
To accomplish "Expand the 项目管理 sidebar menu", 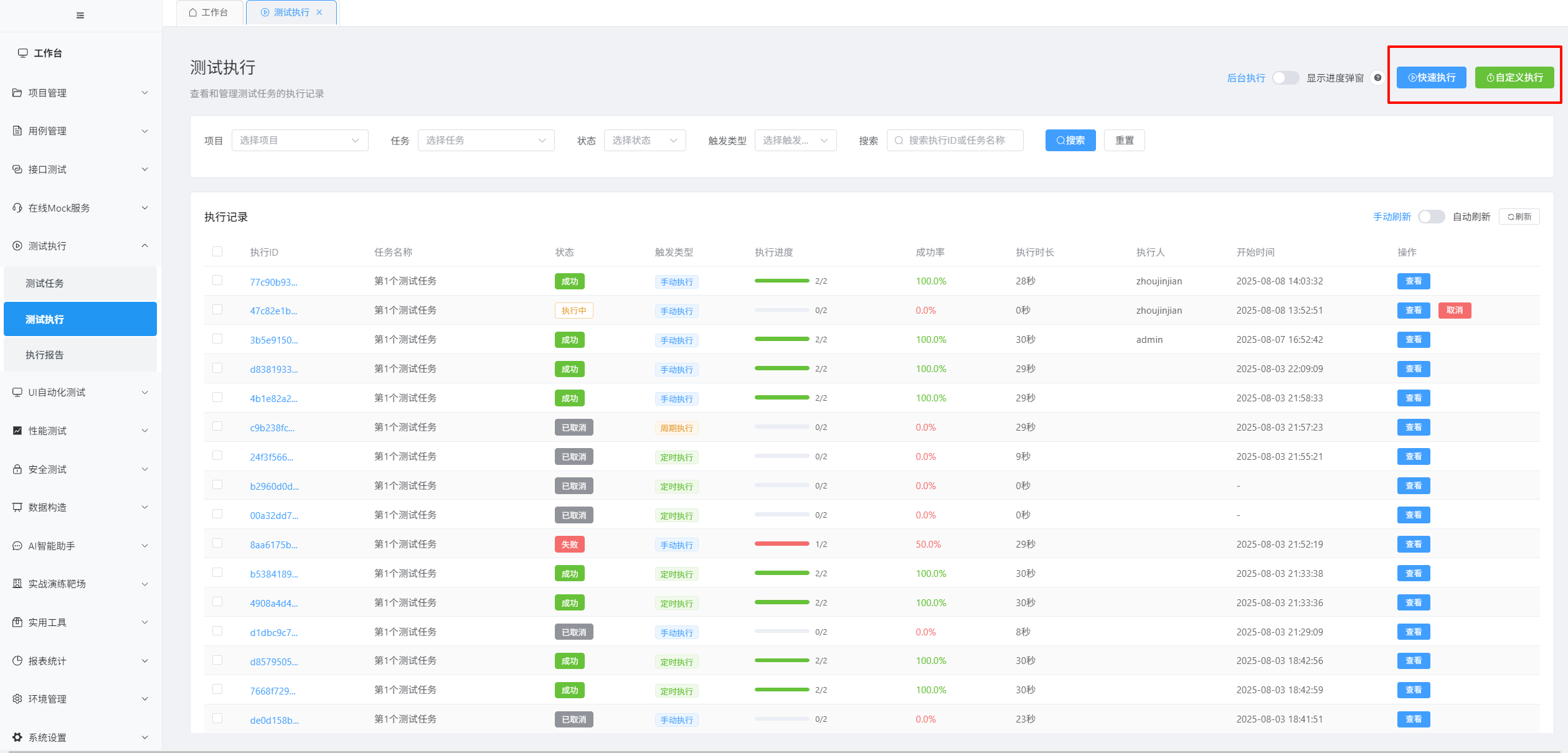I will [x=81, y=93].
